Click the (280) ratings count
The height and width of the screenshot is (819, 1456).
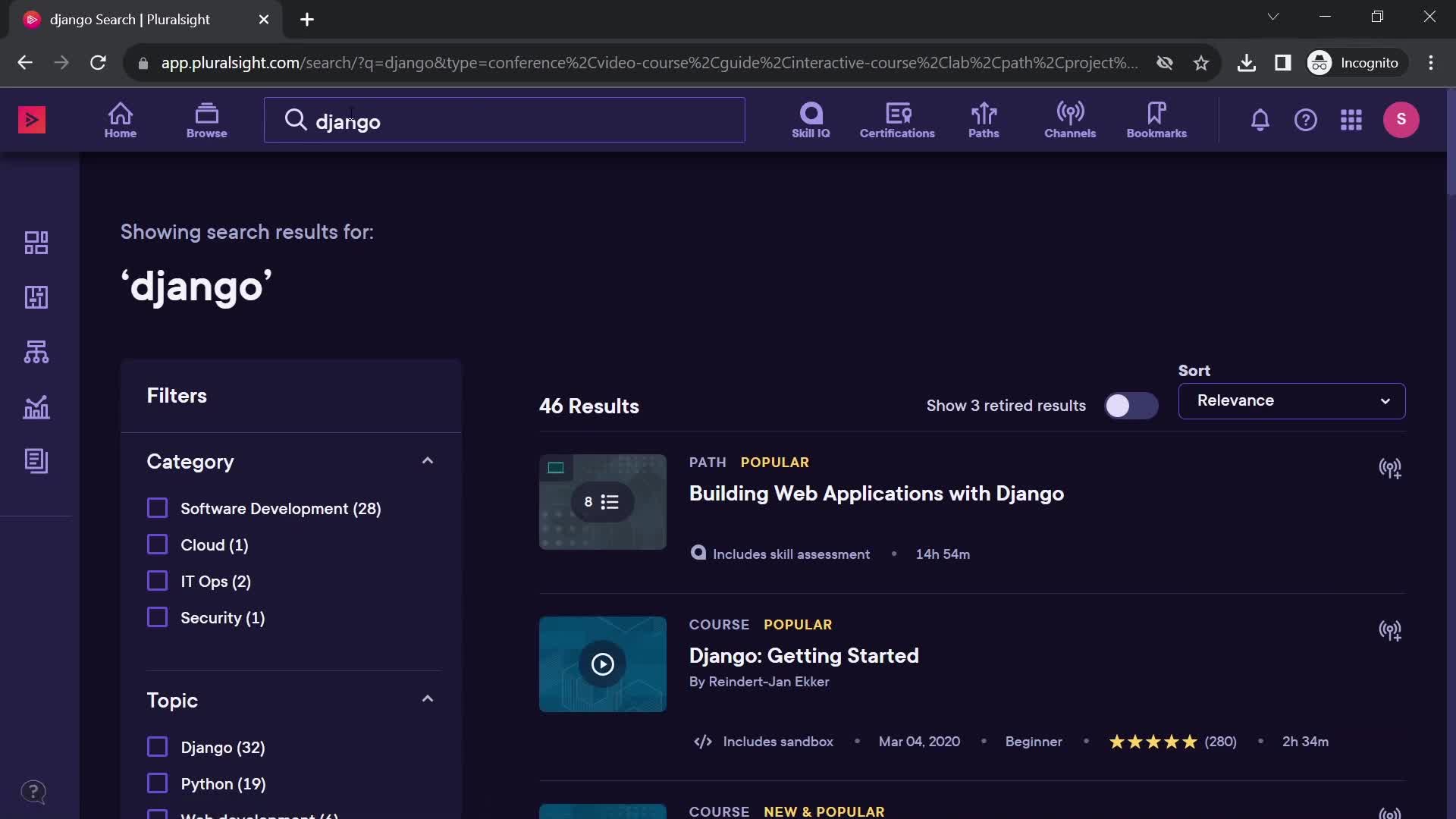click(x=1220, y=742)
